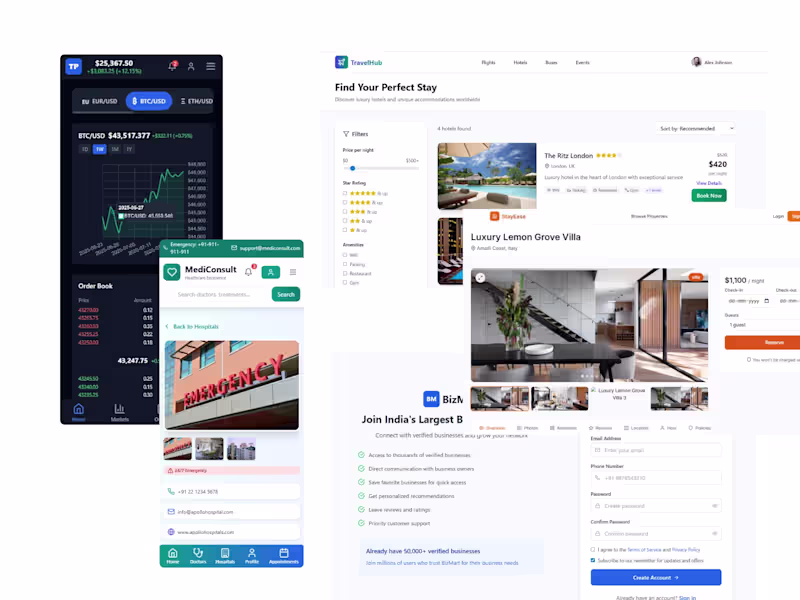Uncheck Subscribe to newsletter checkbox
The image size is (800, 600).
click(593, 560)
